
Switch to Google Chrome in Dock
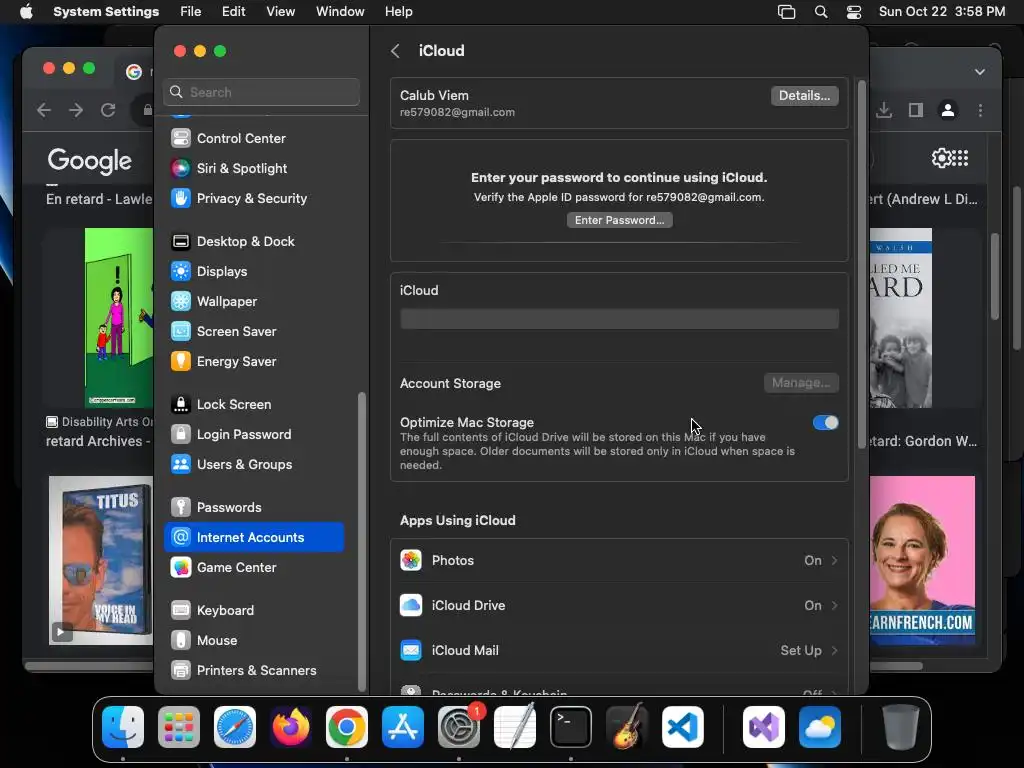(347, 727)
